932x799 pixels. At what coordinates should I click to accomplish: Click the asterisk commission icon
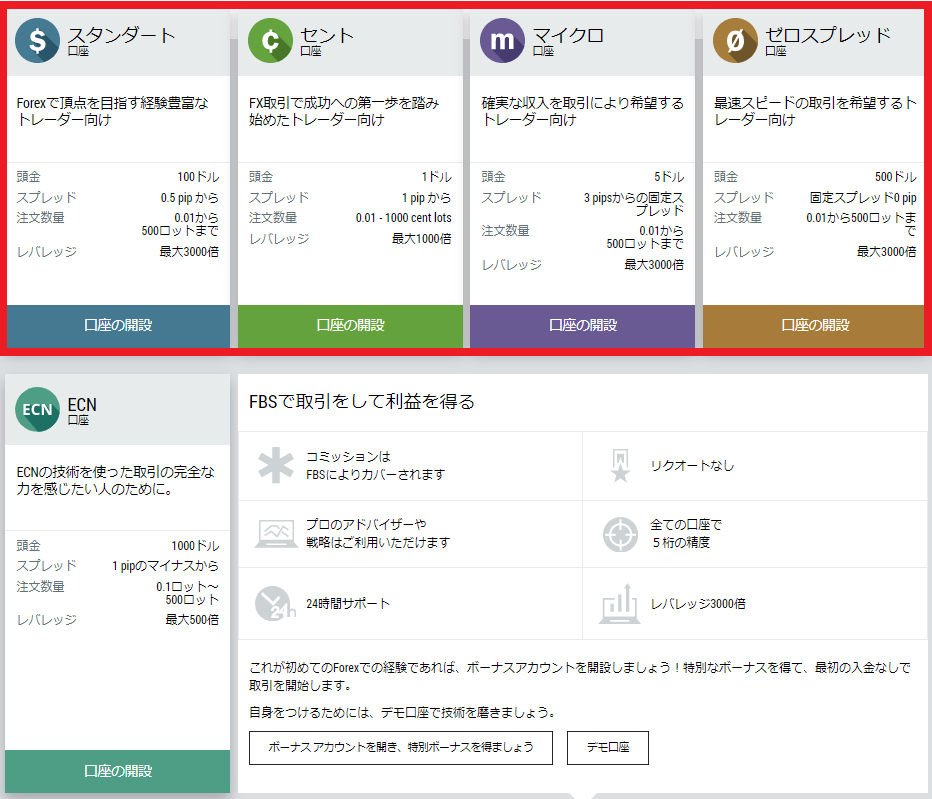click(276, 465)
